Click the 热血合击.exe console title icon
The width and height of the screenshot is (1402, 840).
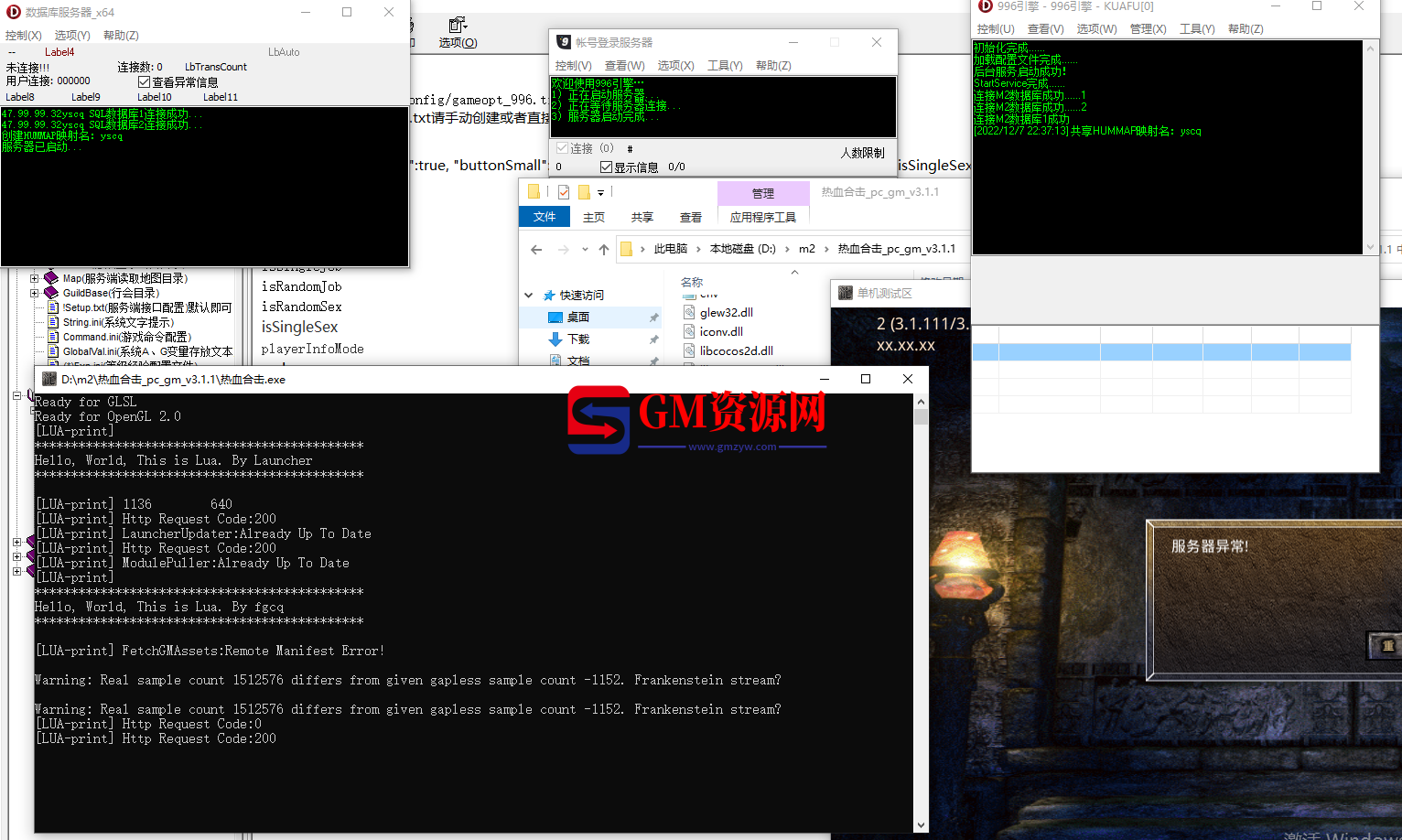[x=49, y=379]
